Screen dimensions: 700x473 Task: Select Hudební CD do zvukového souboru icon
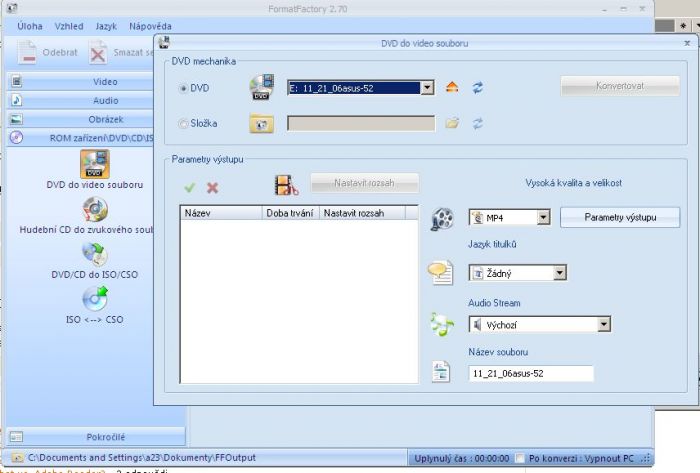coord(95,209)
